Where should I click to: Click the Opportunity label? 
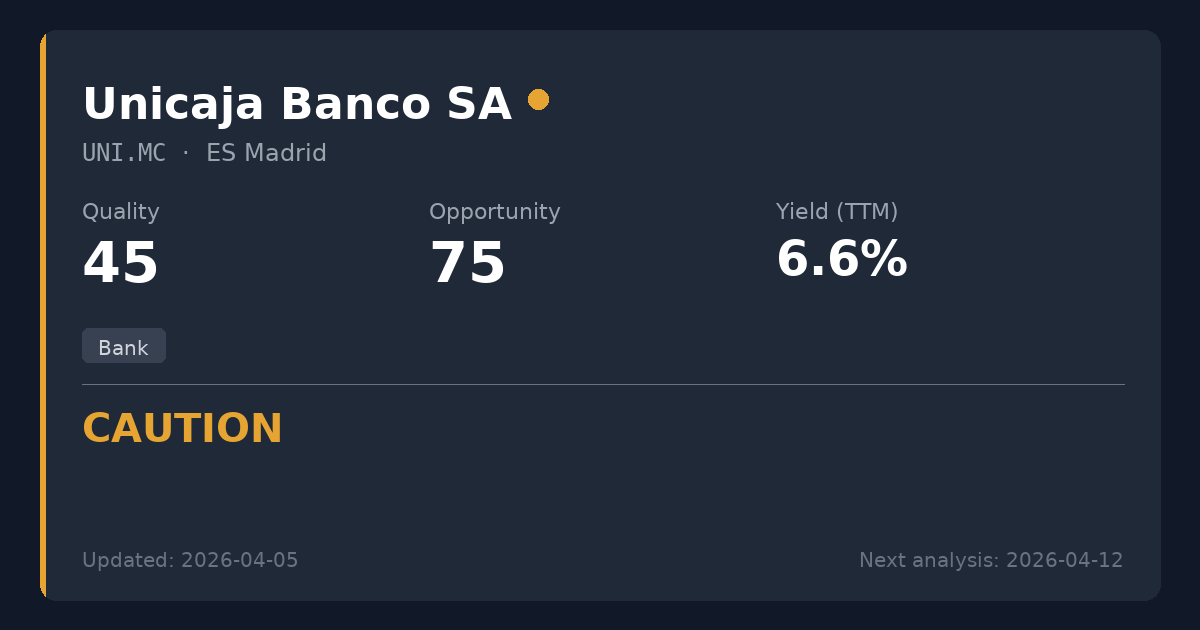(x=494, y=212)
